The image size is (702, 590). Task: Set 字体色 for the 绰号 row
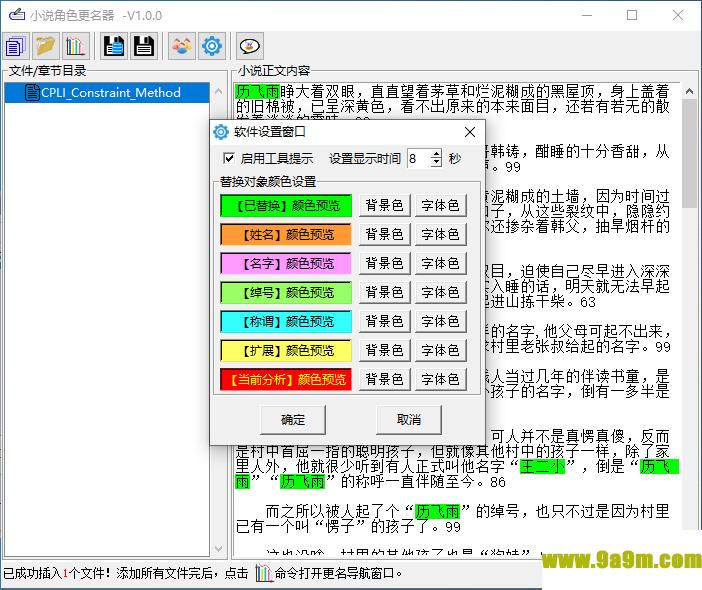tap(441, 293)
